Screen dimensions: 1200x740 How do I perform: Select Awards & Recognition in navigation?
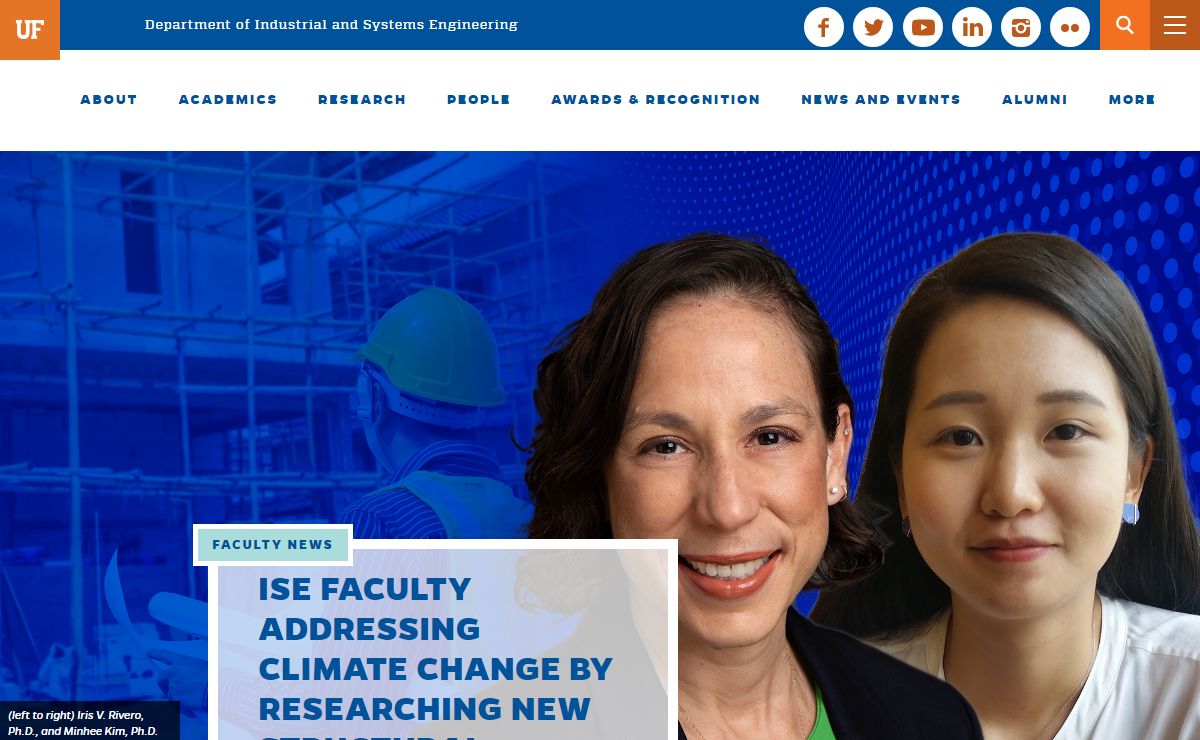point(656,100)
